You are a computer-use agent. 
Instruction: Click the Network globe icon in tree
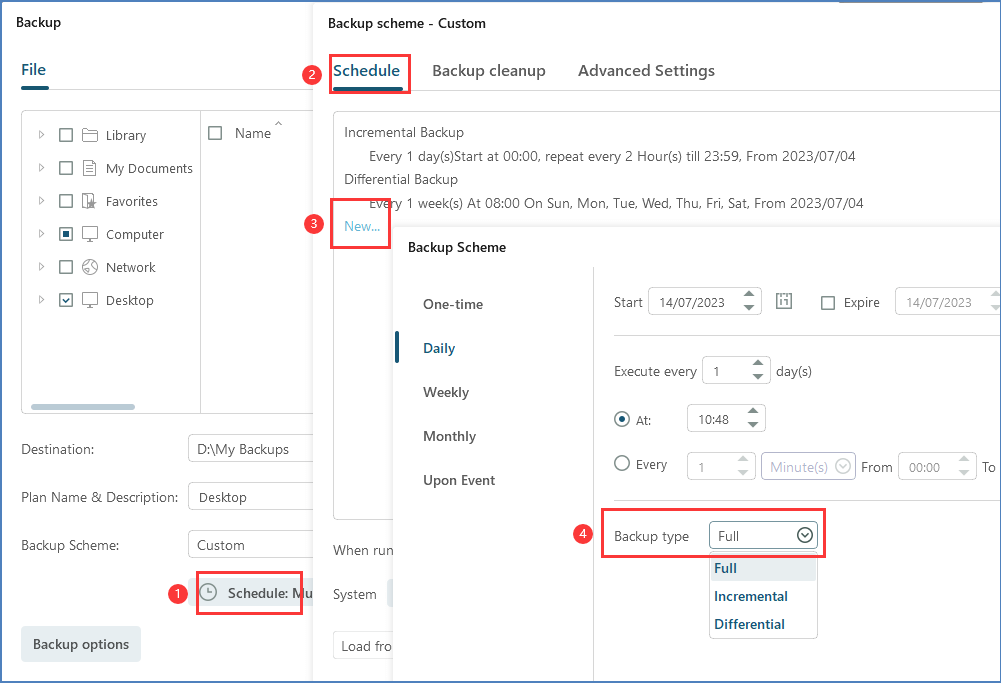(x=90, y=267)
